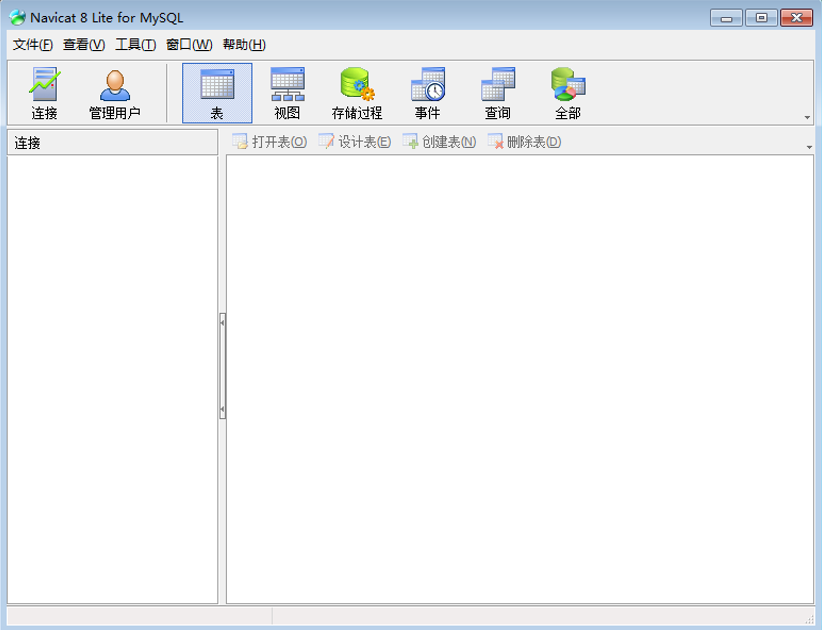Show 事件 (Event) objects
Image resolution: width=822 pixels, height=630 pixels.
[x=427, y=93]
